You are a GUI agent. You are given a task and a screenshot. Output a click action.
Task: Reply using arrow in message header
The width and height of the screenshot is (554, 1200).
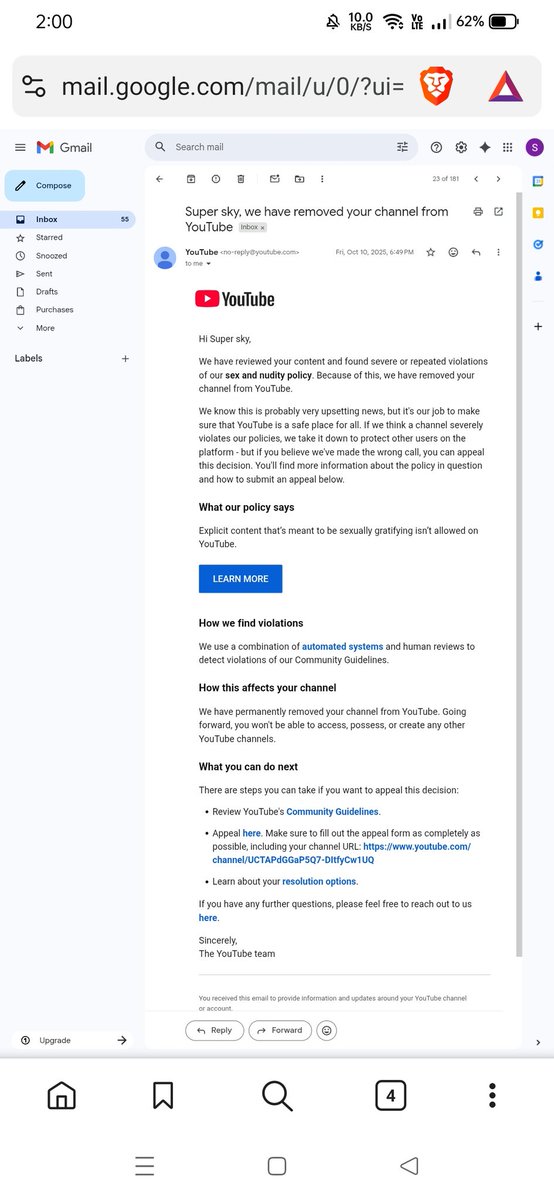[476, 252]
